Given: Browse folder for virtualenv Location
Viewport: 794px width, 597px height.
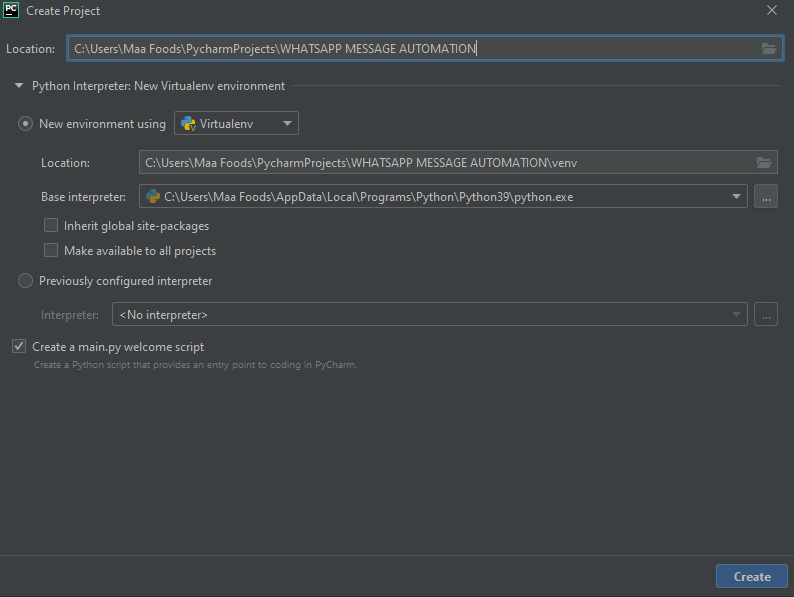Looking at the screenshot, I should [764, 163].
